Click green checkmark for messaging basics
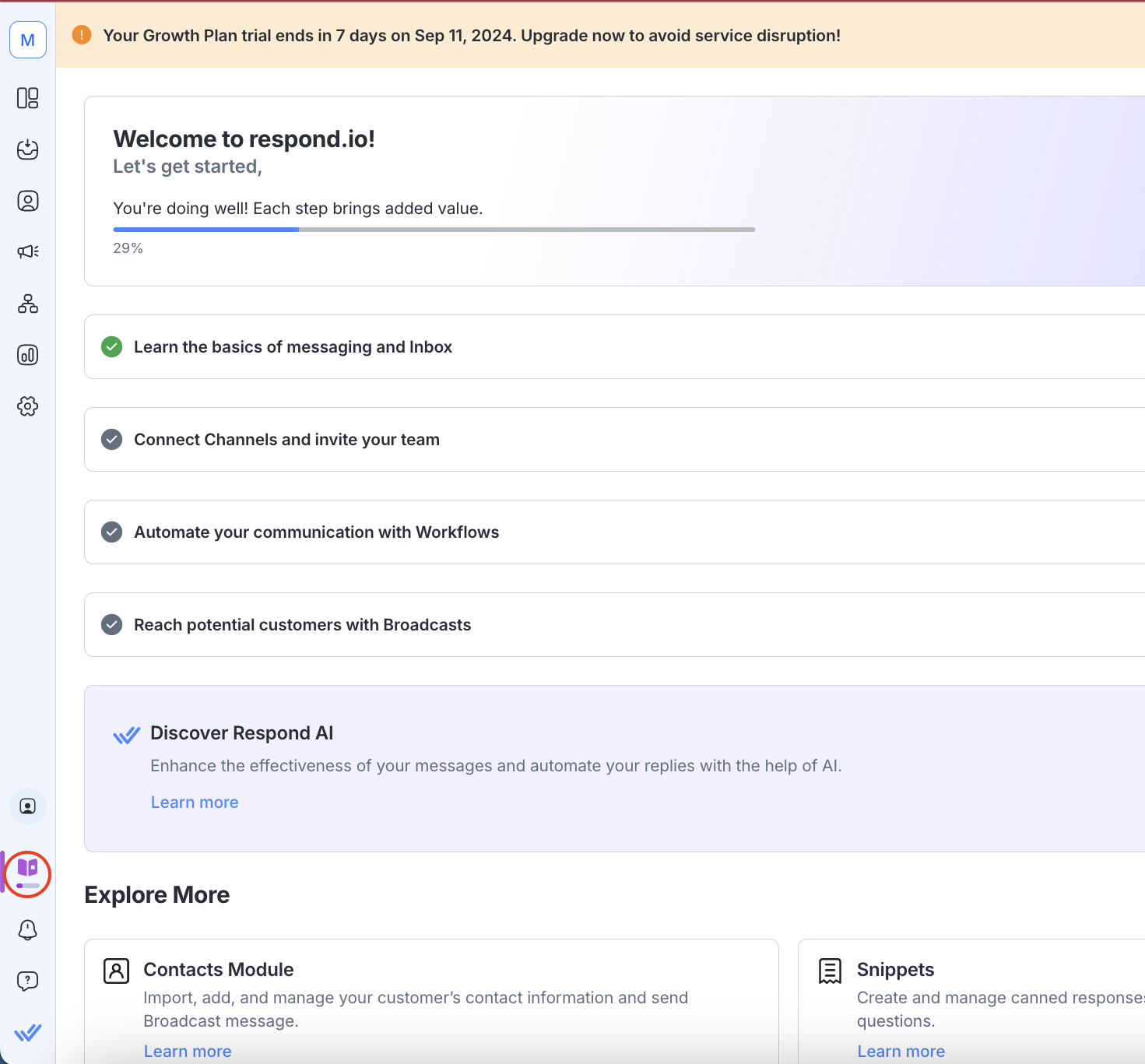Screen dimensions: 1145x1064 pyautogui.click(x=112, y=347)
